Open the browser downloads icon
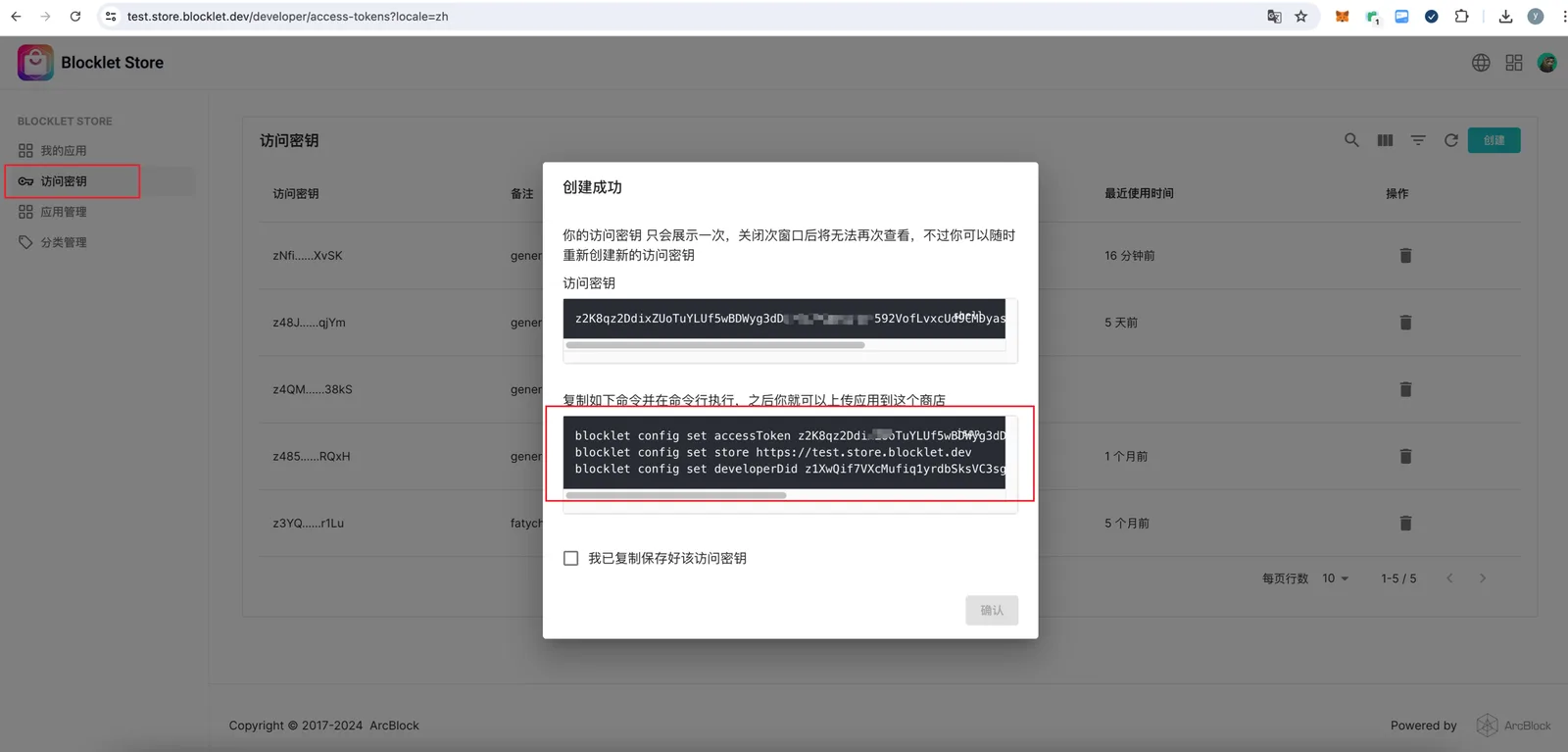Viewport: 1568px width, 752px height. click(1506, 17)
